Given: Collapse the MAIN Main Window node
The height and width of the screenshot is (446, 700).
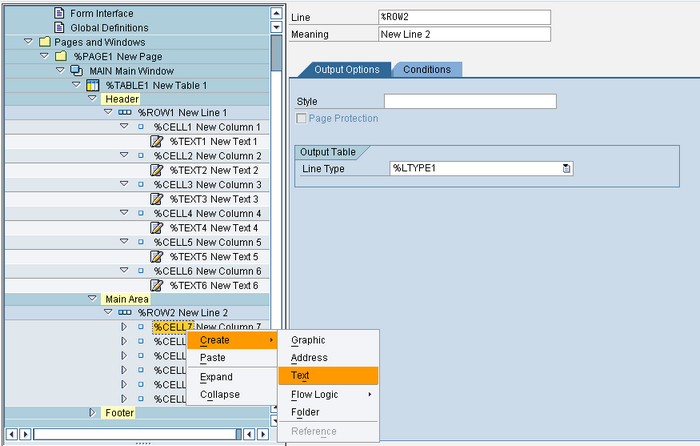Looking at the screenshot, I should (60, 70).
